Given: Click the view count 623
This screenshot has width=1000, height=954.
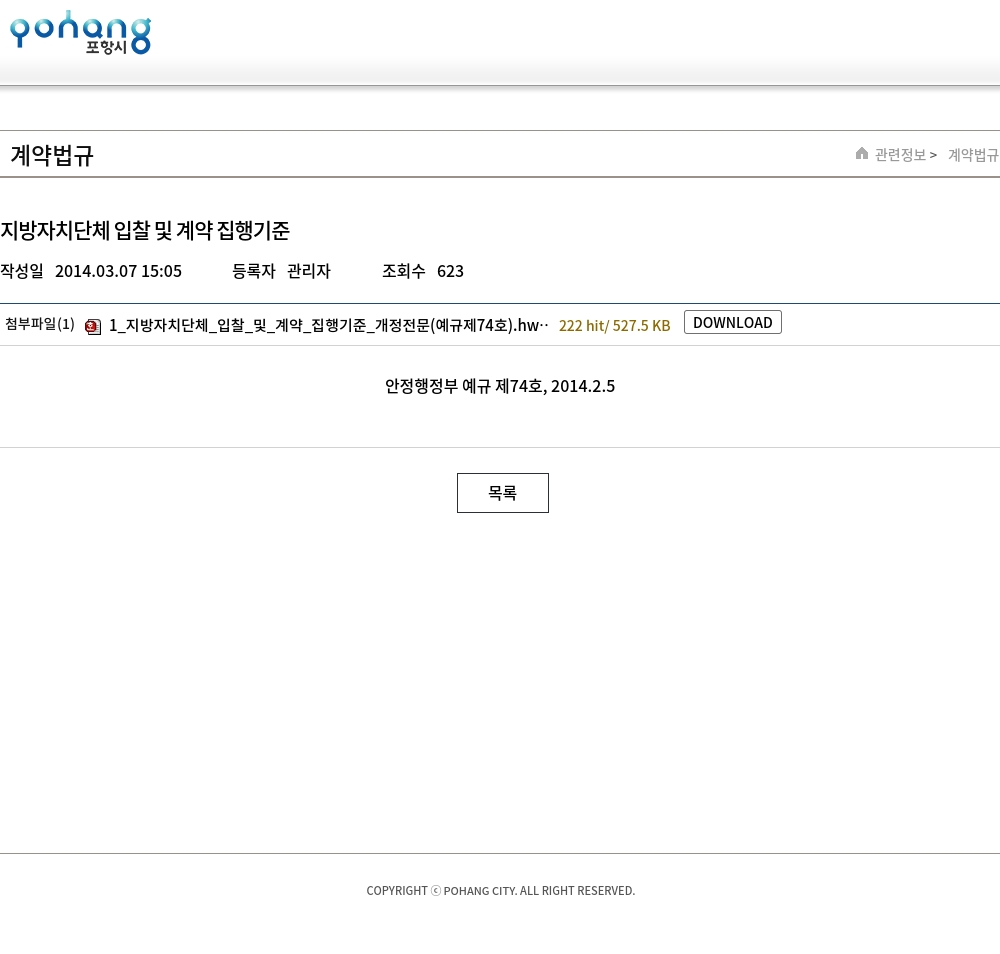Looking at the screenshot, I should [450, 271].
